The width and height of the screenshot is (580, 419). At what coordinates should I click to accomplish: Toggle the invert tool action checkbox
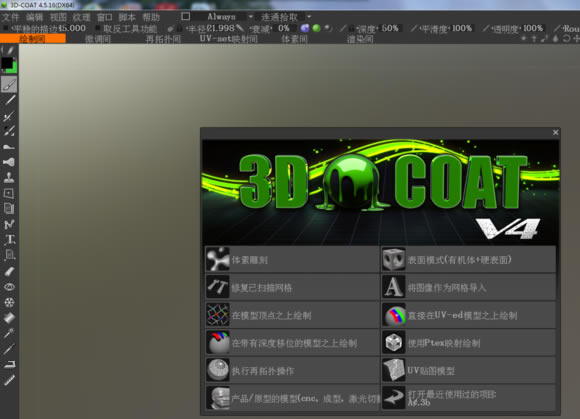tap(98, 28)
